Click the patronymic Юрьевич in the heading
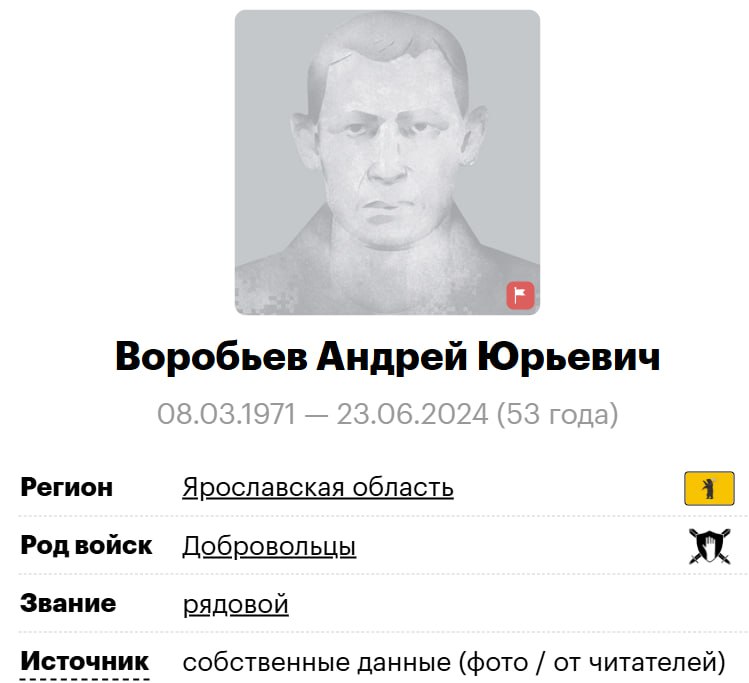Image resolution: width=749 pixels, height=683 pixels. 568,357
